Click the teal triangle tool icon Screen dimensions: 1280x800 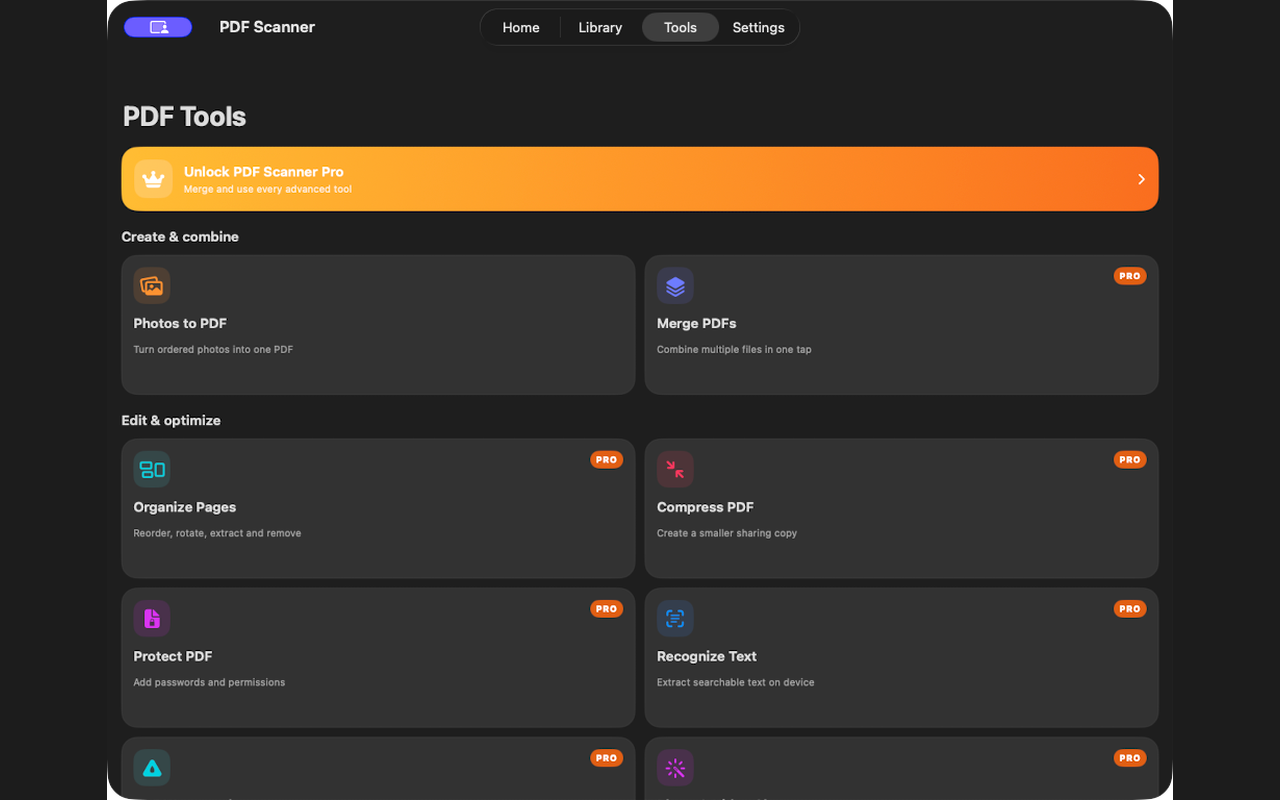152,768
